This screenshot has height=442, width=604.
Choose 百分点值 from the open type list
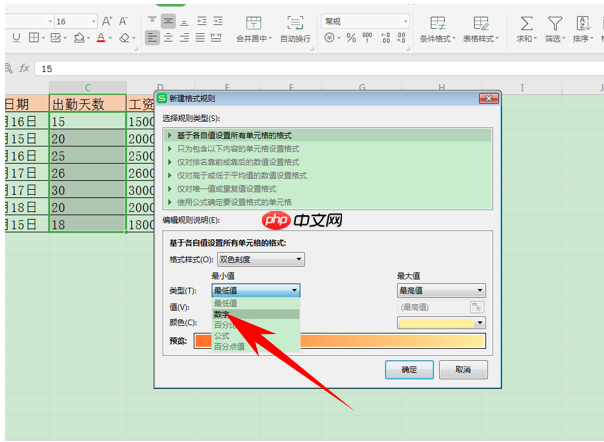pyautogui.click(x=229, y=346)
